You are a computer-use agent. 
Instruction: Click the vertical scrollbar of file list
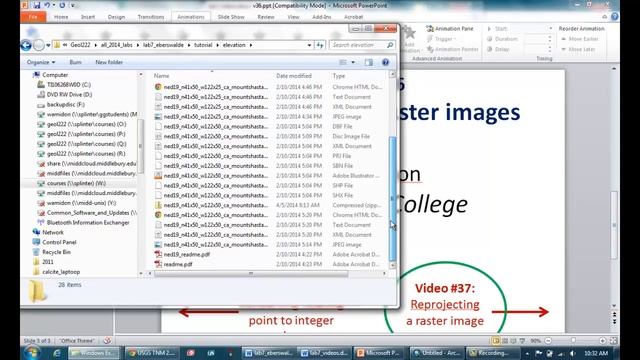(393, 198)
